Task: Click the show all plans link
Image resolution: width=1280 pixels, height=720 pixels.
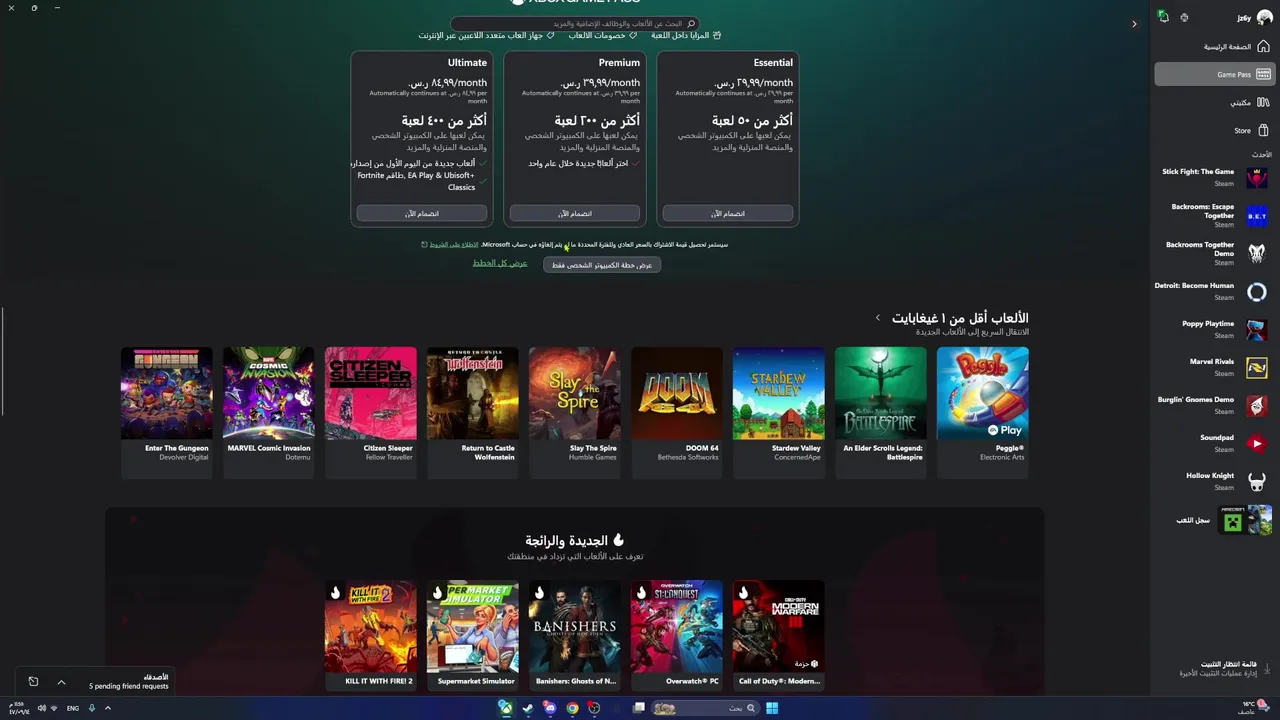Action: click(x=500, y=263)
